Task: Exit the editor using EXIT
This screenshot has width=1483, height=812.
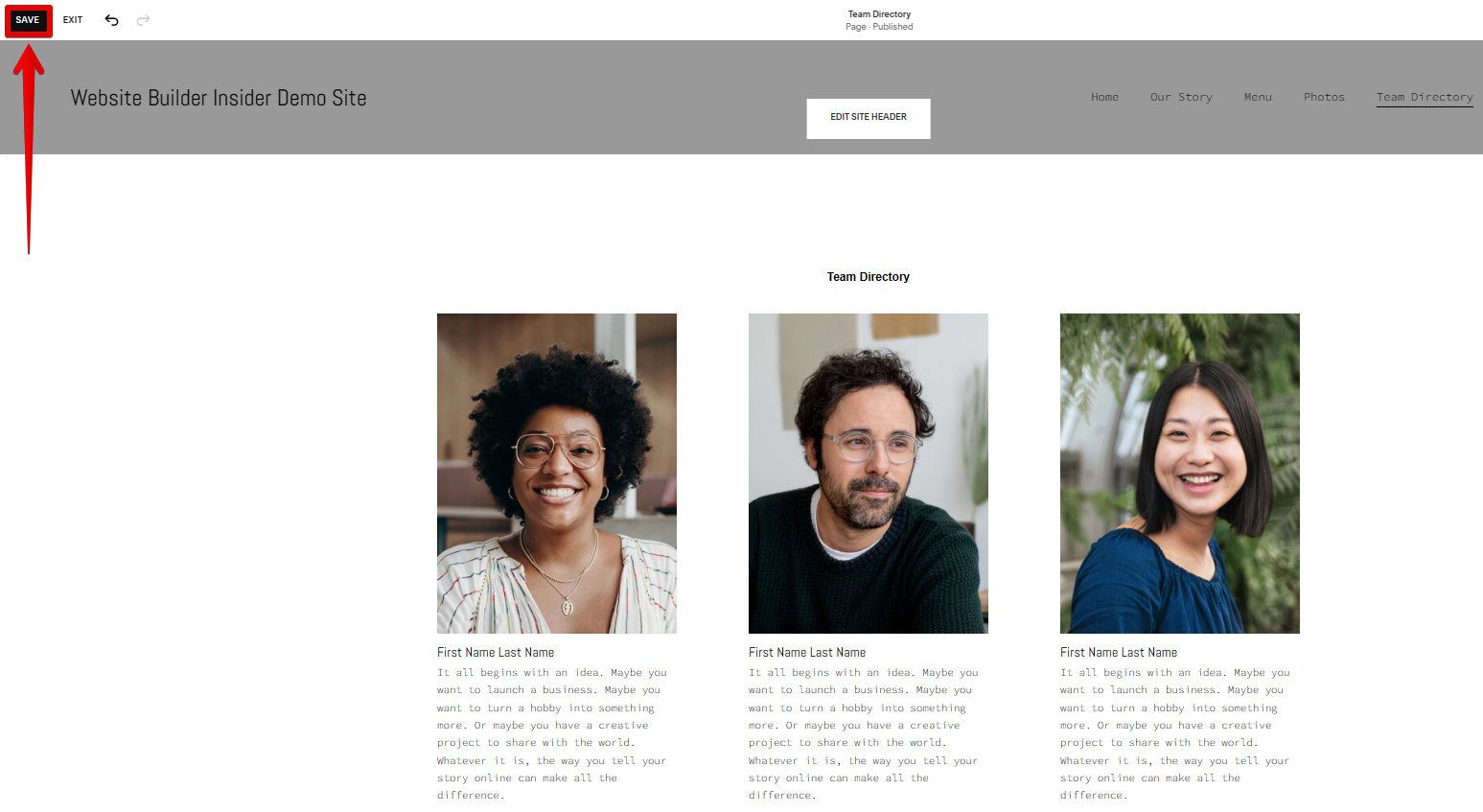Action: click(x=73, y=20)
